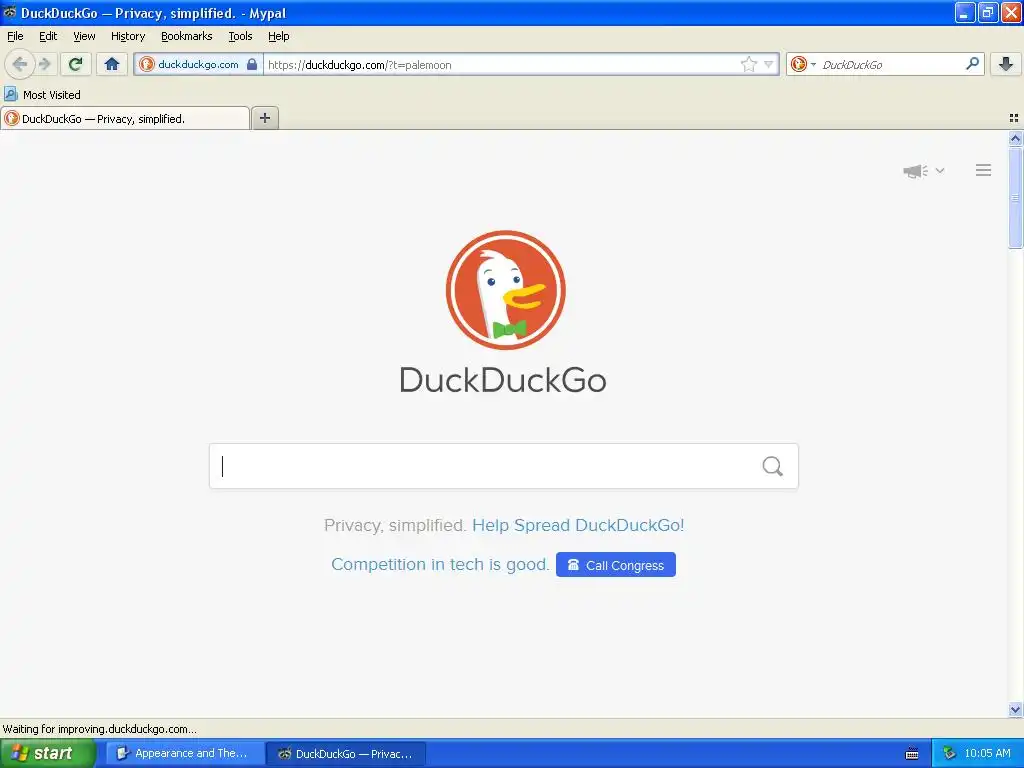This screenshot has height=768, width=1024.
Task: Select the DuckDuckGo — Privacy, simplified tab
Action: coord(125,118)
